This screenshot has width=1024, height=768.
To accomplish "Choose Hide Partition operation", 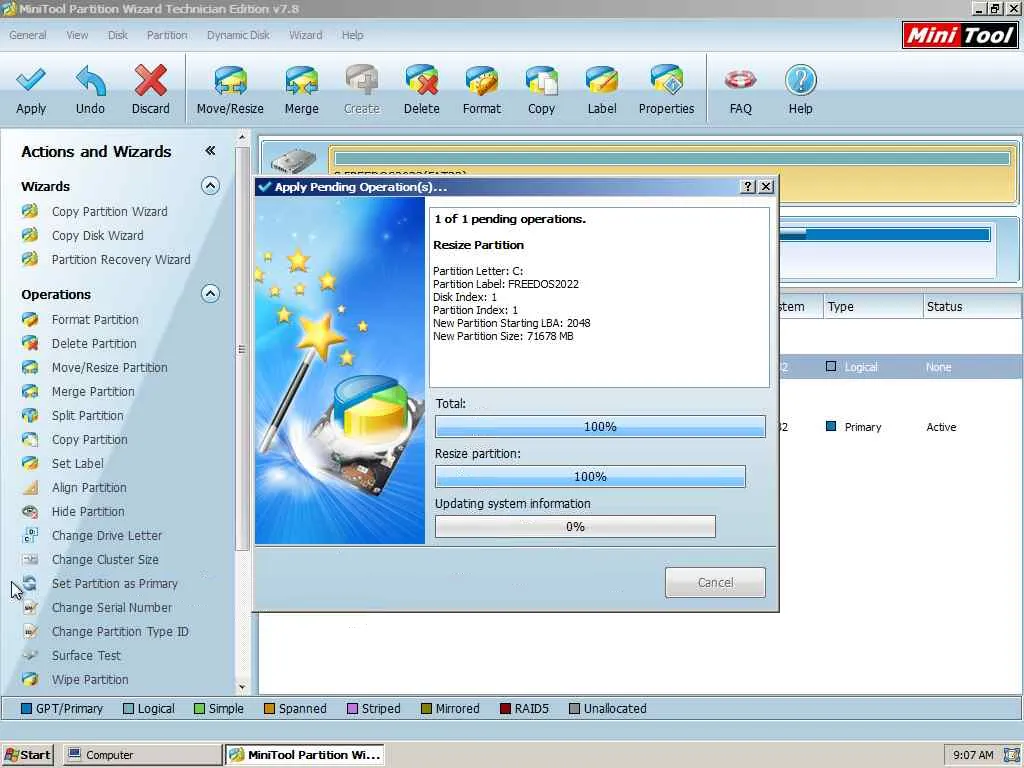I will [88, 512].
